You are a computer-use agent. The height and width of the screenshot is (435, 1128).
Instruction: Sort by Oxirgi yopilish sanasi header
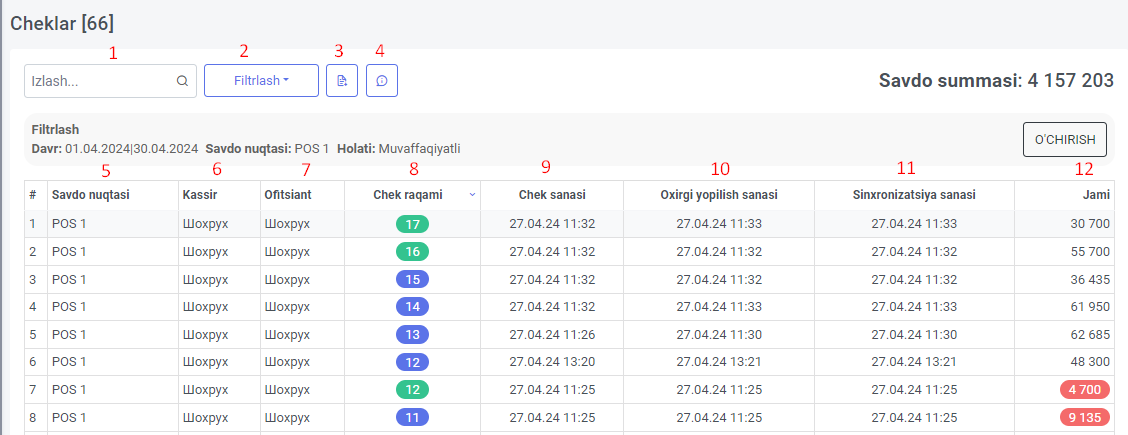click(719, 195)
